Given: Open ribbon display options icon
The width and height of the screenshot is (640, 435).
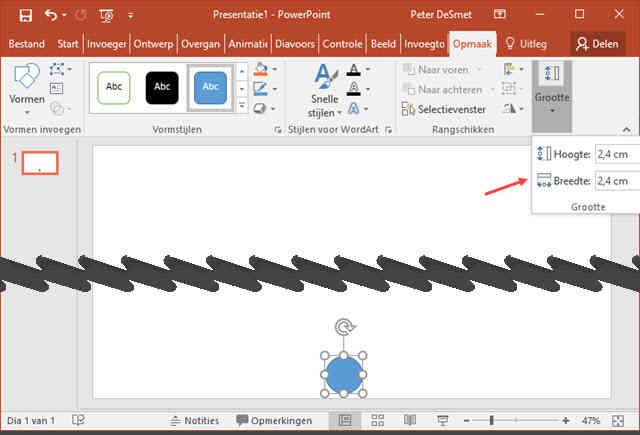Looking at the screenshot, I should (x=500, y=15).
